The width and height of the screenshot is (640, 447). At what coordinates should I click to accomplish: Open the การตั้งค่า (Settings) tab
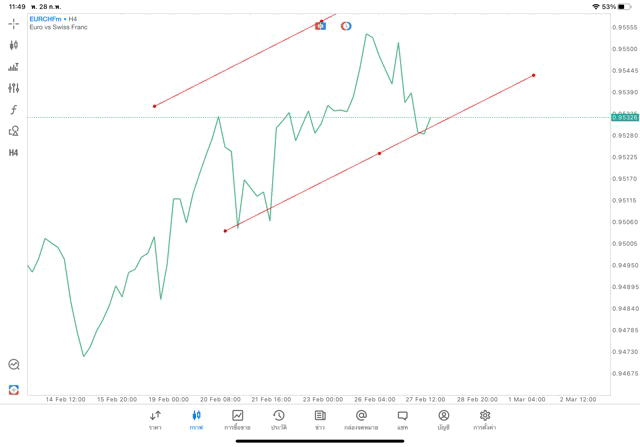pyautogui.click(x=485, y=419)
